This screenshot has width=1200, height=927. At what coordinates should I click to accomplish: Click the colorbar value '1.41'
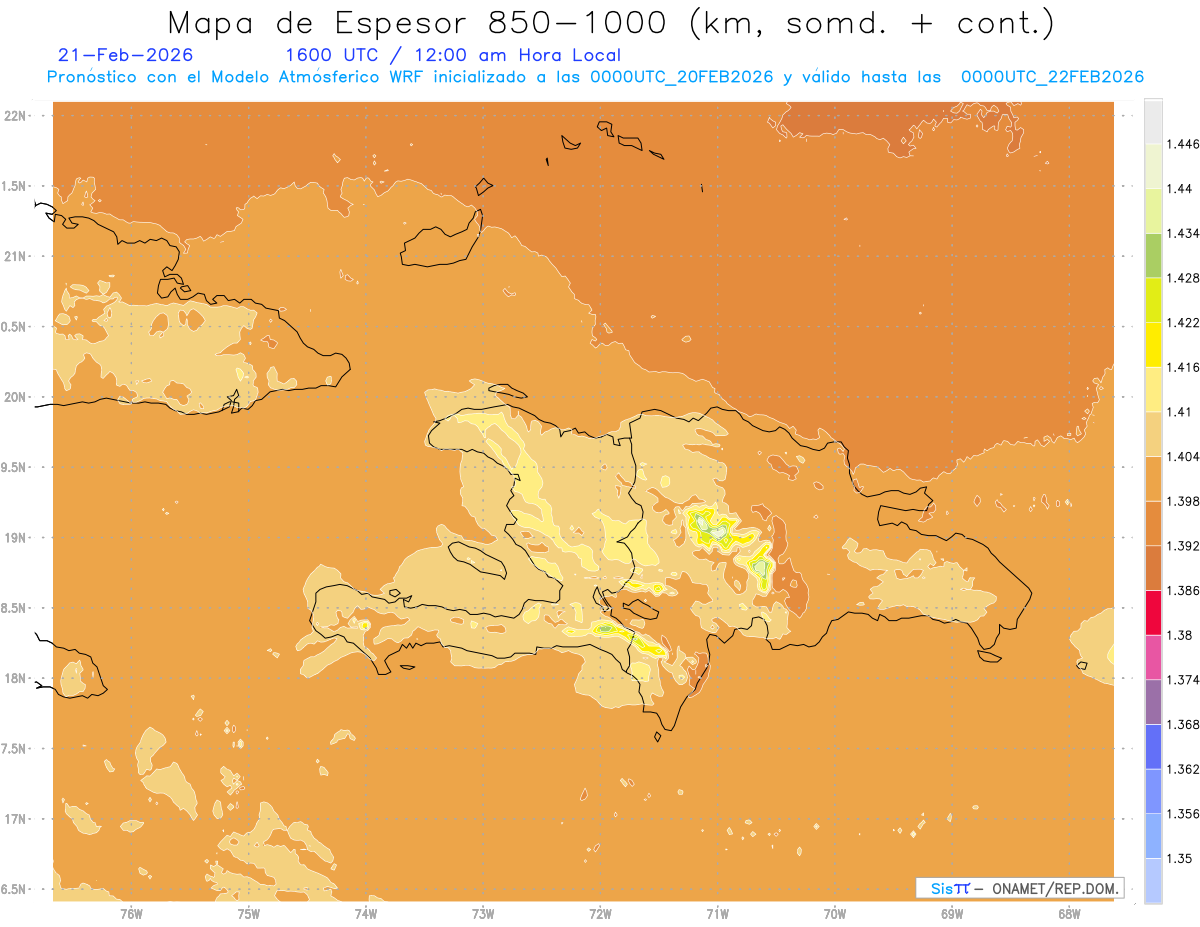click(1180, 411)
